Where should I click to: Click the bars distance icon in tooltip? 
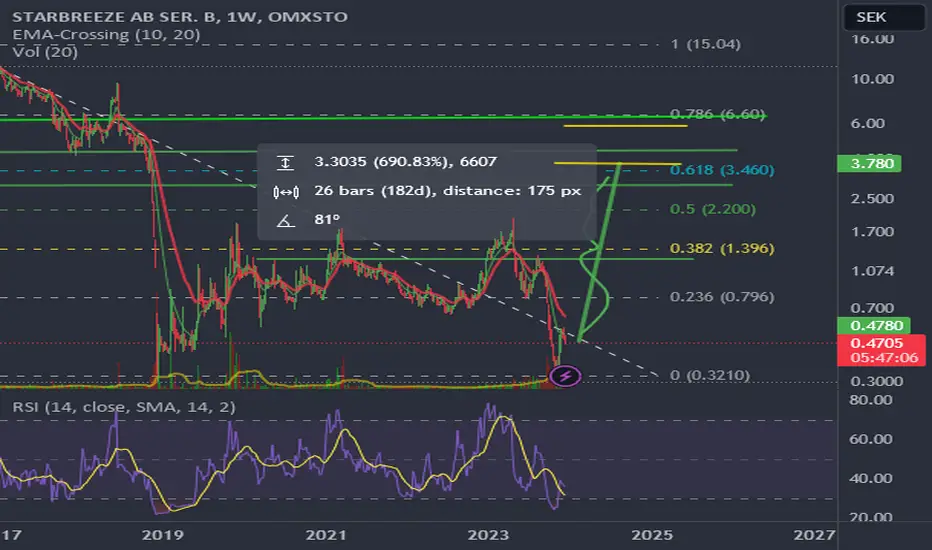pyautogui.click(x=285, y=192)
